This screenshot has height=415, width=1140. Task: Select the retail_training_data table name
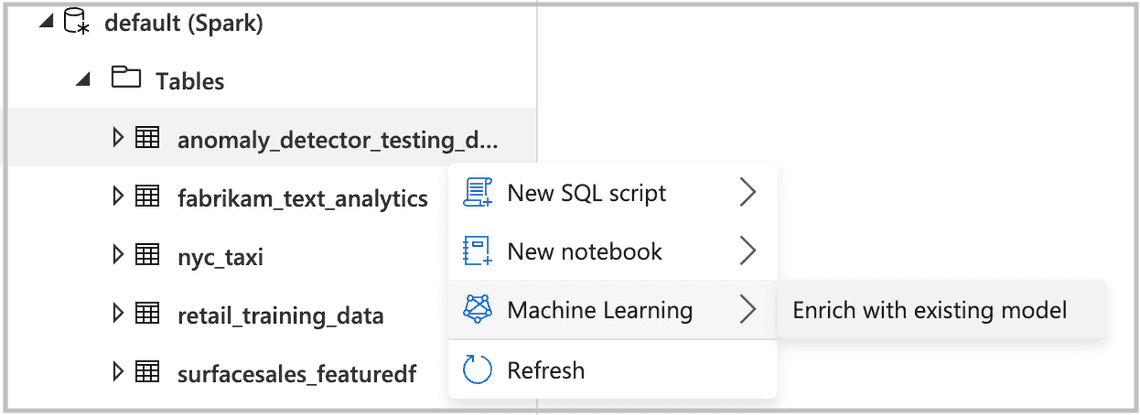coord(281,316)
